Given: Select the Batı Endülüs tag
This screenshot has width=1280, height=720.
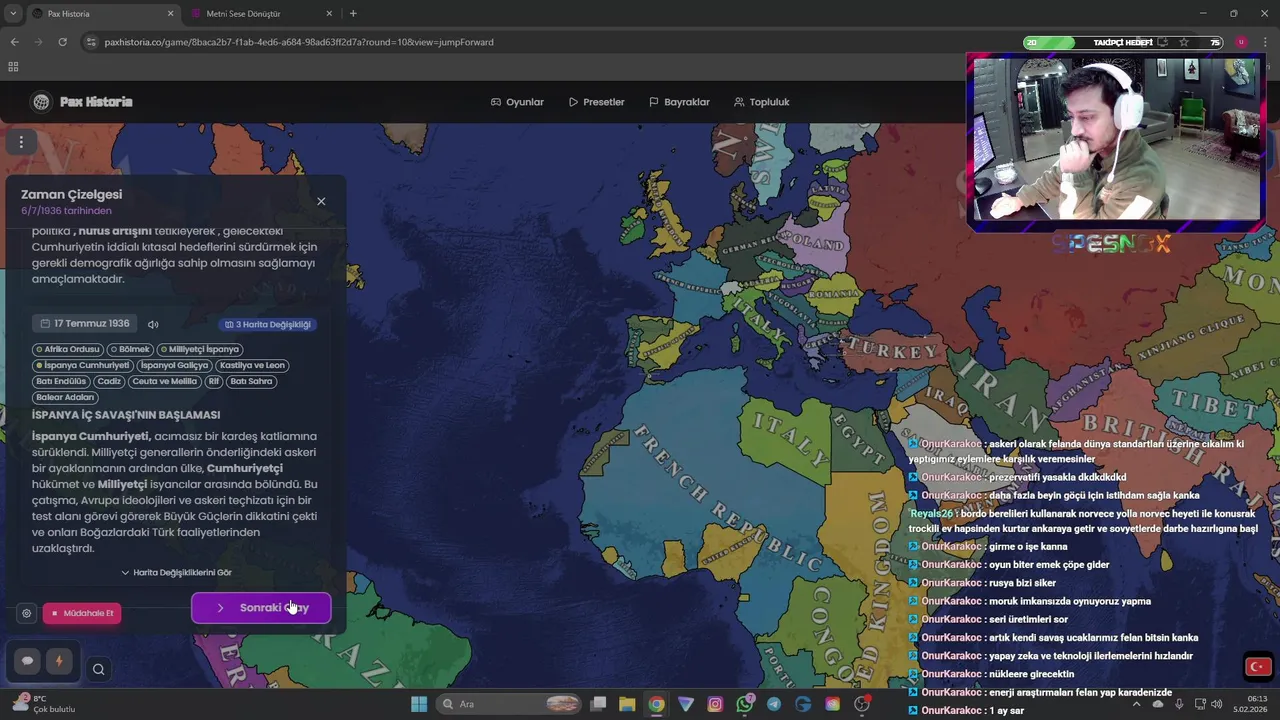Looking at the screenshot, I should 61,381.
